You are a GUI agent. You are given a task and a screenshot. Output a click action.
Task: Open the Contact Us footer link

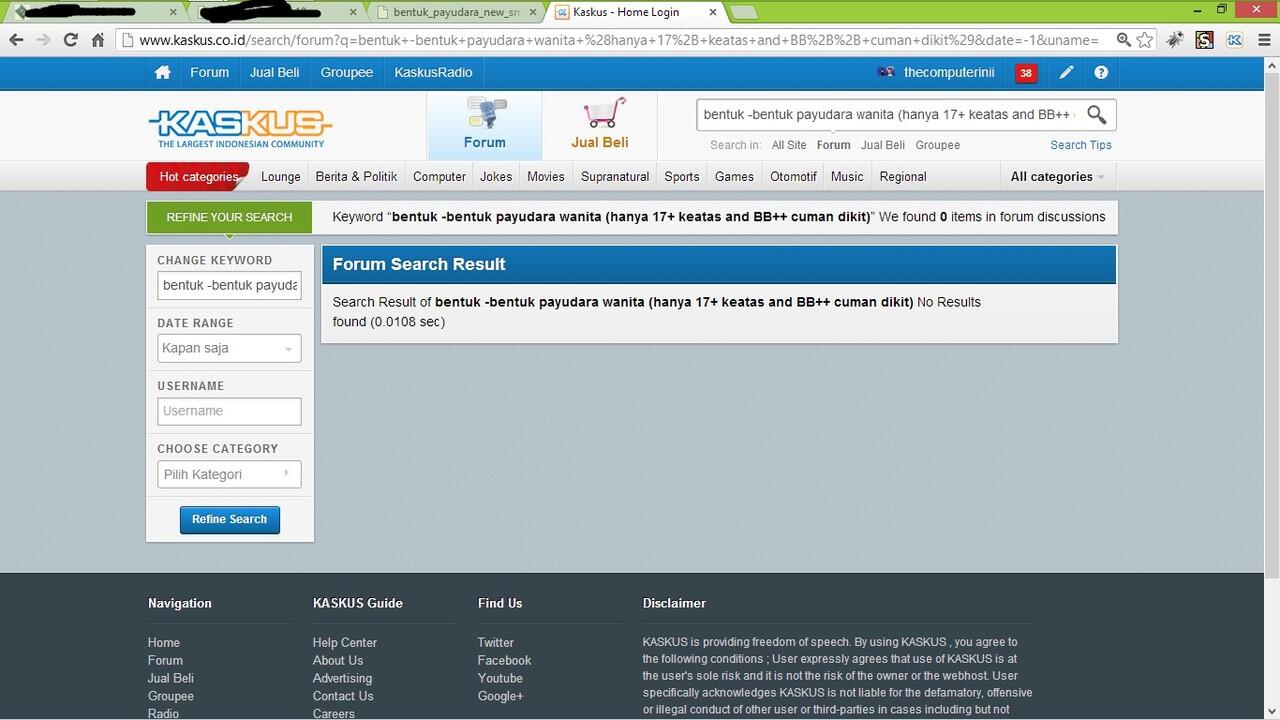pos(343,697)
